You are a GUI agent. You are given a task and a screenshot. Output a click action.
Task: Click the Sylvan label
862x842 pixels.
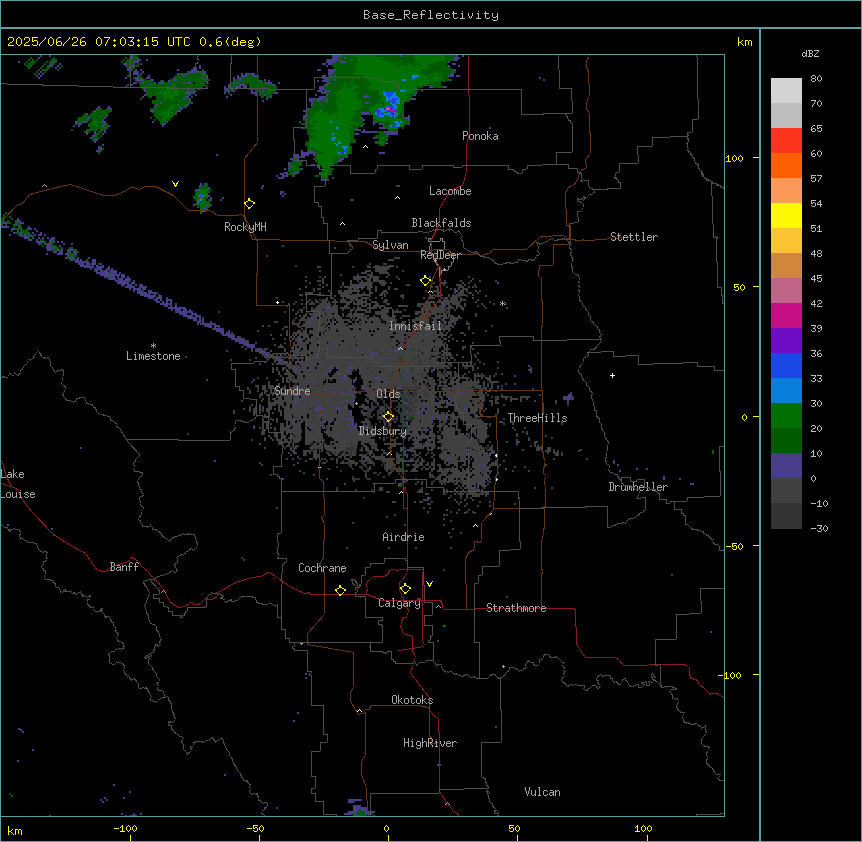(390, 245)
